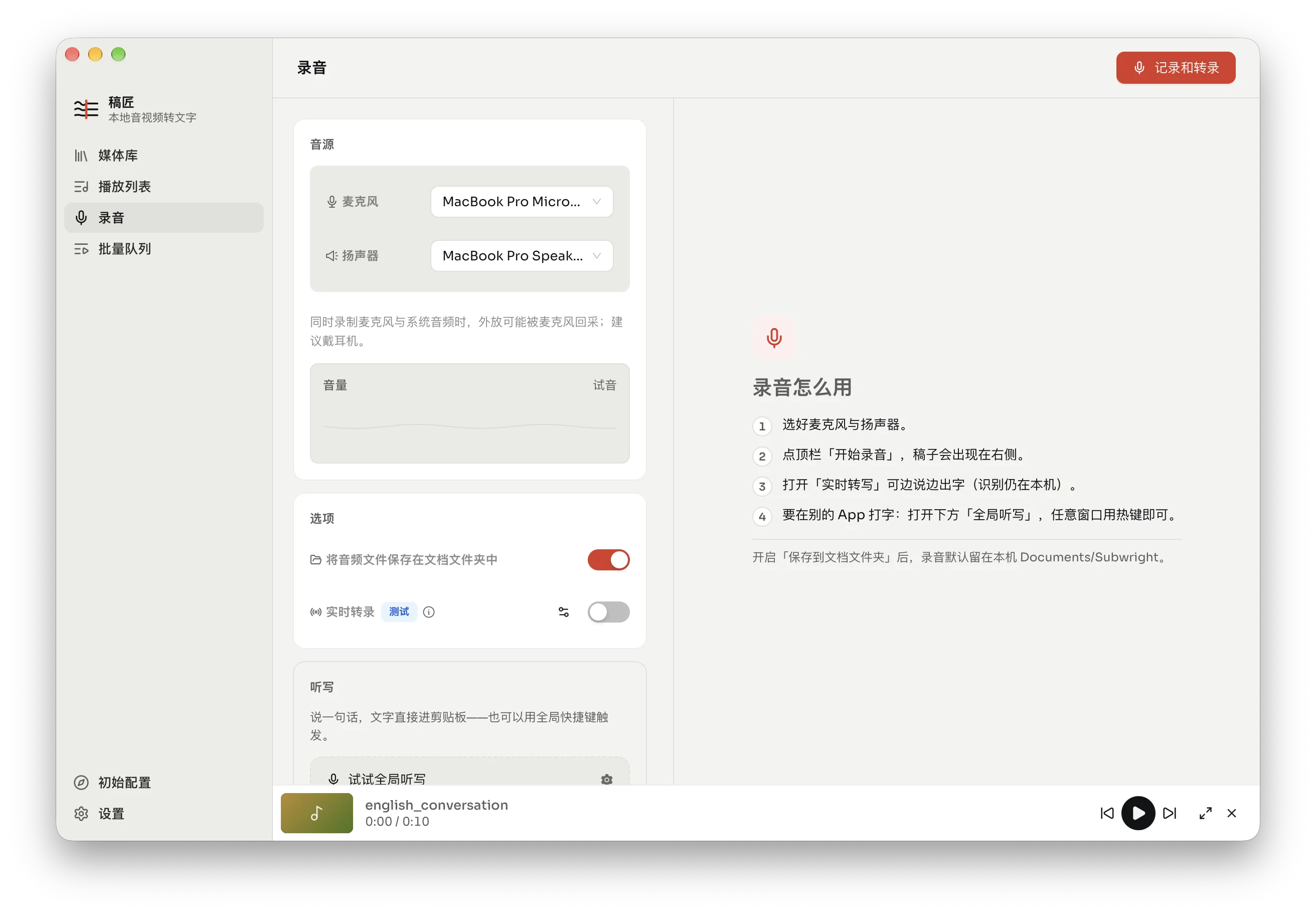Click the 0:00 / 0:10 time display
The image size is (1316, 915).
(x=397, y=822)
